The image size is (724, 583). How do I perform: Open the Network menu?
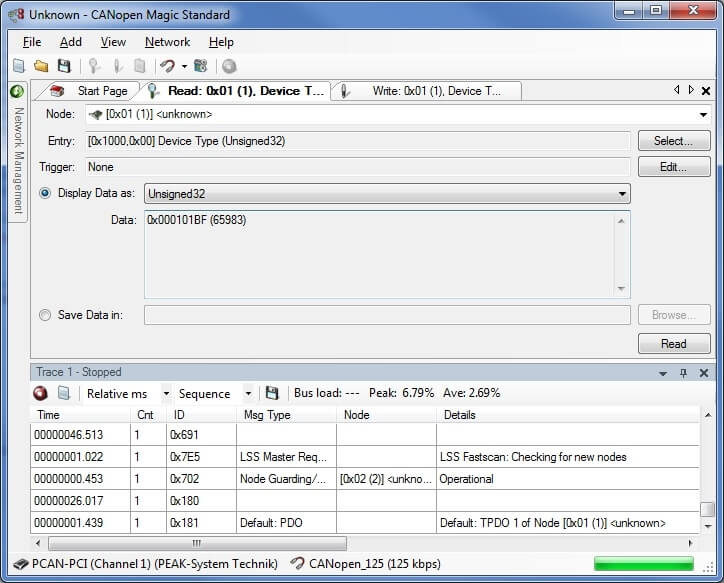(167, 42)
